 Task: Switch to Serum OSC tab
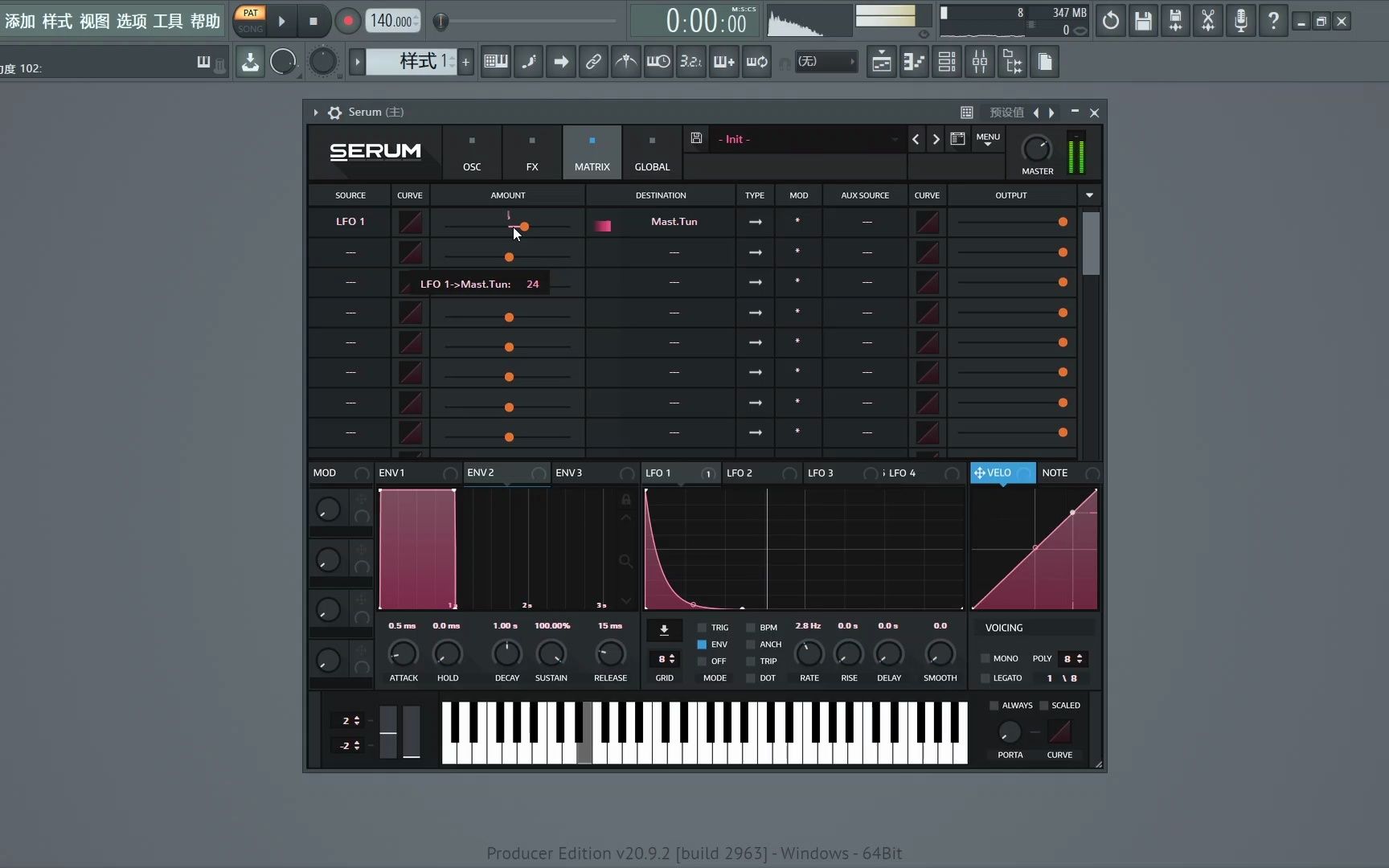click(x=472, y=152)
